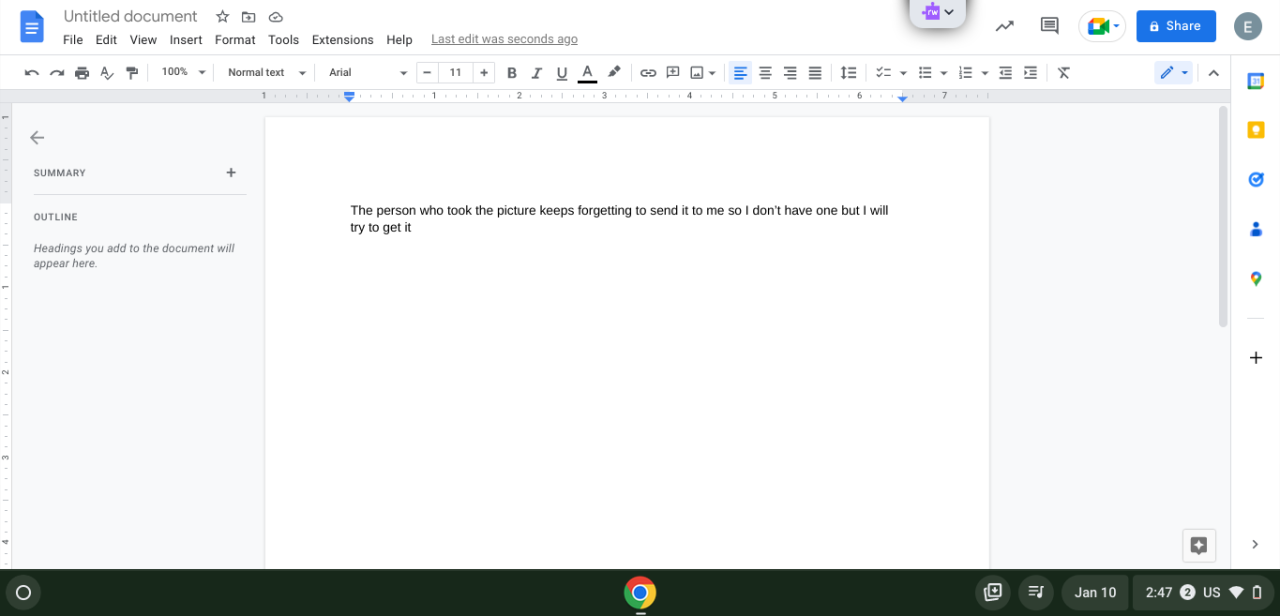
Task: Open Google Keep side panel
Action: tap(1256, 130)
